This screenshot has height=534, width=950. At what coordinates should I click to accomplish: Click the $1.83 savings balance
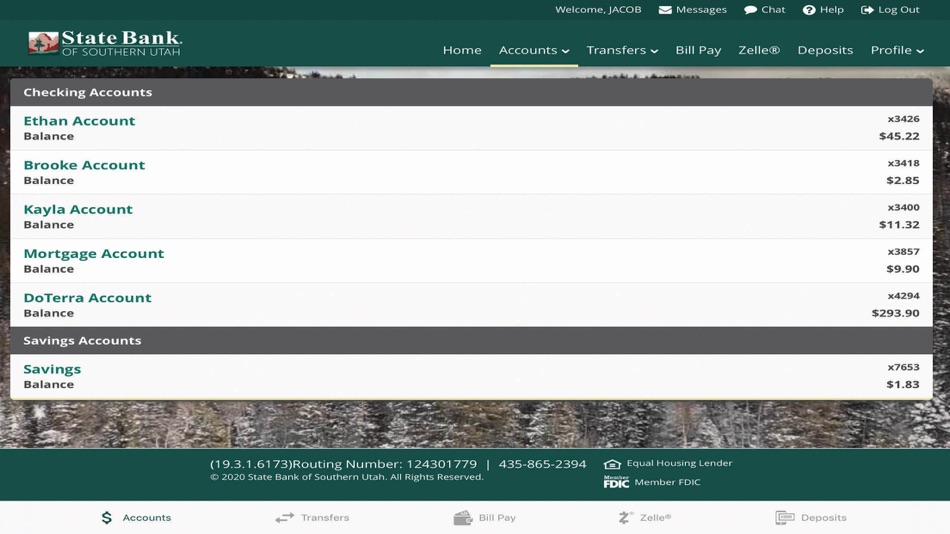903,385
